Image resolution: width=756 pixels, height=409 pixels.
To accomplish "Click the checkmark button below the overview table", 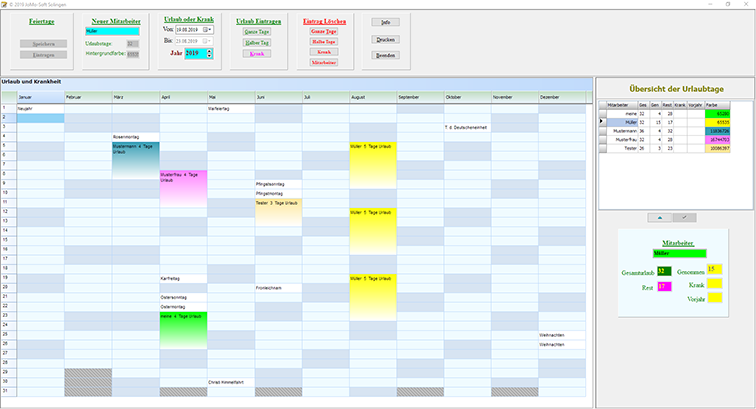I will 684,216.
